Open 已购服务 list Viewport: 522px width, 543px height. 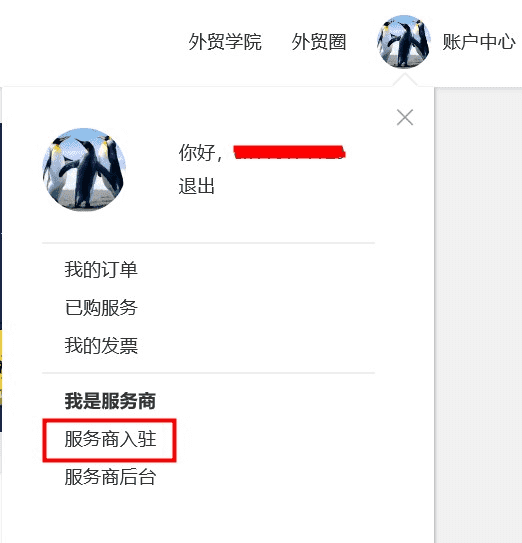coord(101,308)
